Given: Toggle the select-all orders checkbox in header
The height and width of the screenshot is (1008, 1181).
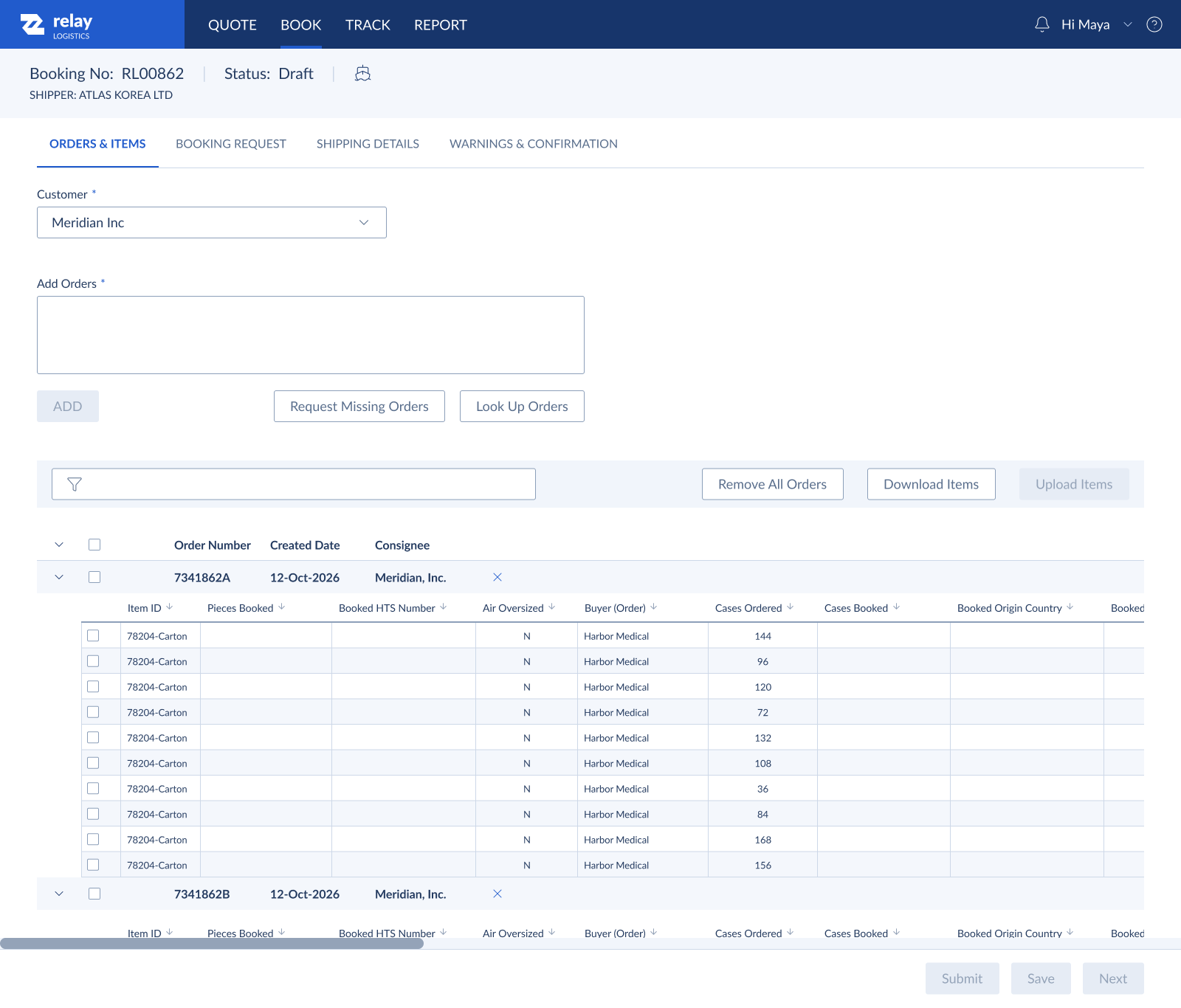Looking at the screenshot, I should point(94,545).
